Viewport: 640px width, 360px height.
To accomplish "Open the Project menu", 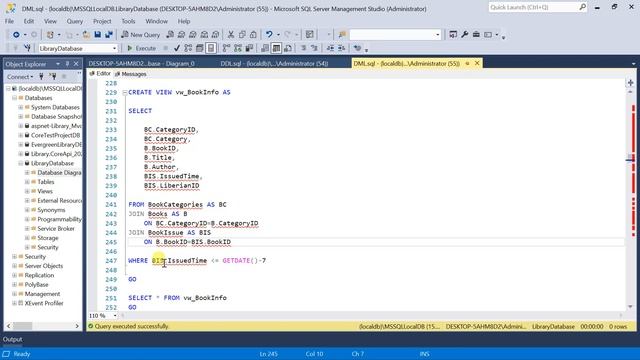I will pos(102,21).
